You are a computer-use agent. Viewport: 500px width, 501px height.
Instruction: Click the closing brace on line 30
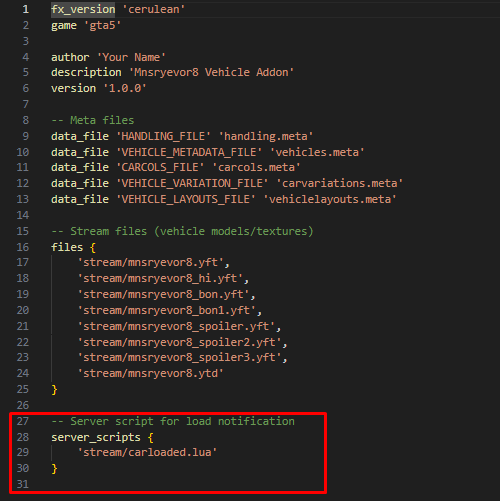(x=54, y=469)
